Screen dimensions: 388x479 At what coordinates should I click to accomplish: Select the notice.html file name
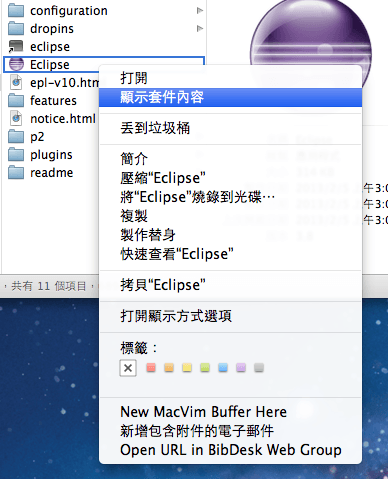63,119
